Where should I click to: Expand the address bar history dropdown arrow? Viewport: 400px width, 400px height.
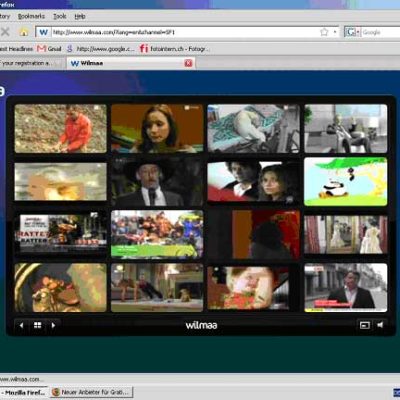(x=335, y=32)
